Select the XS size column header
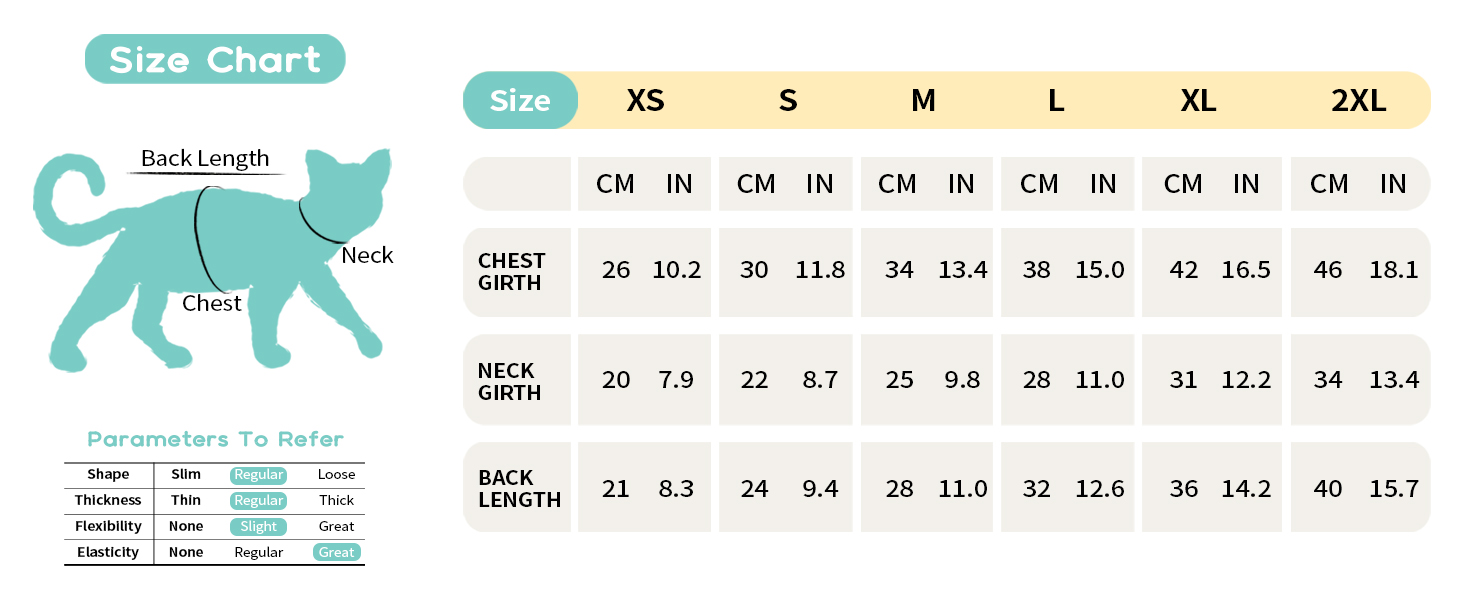The image size is (1464, 600). (x=645, y=101)
